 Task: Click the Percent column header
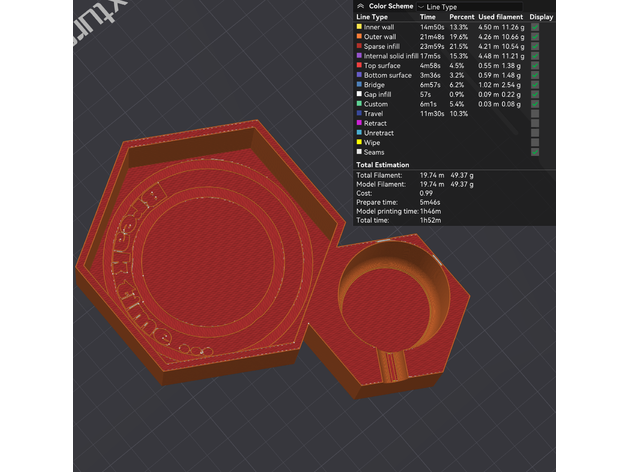pos(461,18)
